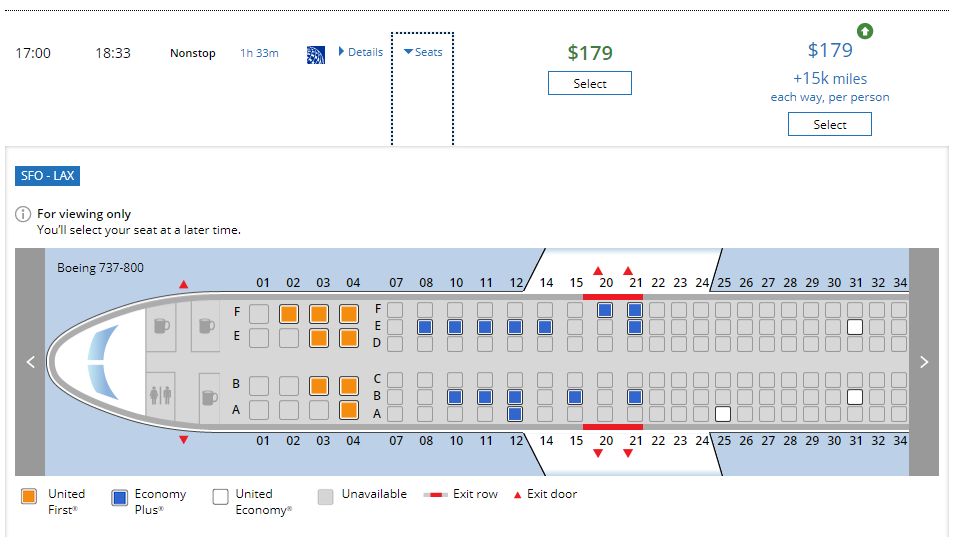Click the orange United First legend swatch
957x537 pixels.
(x=29, y=496)
